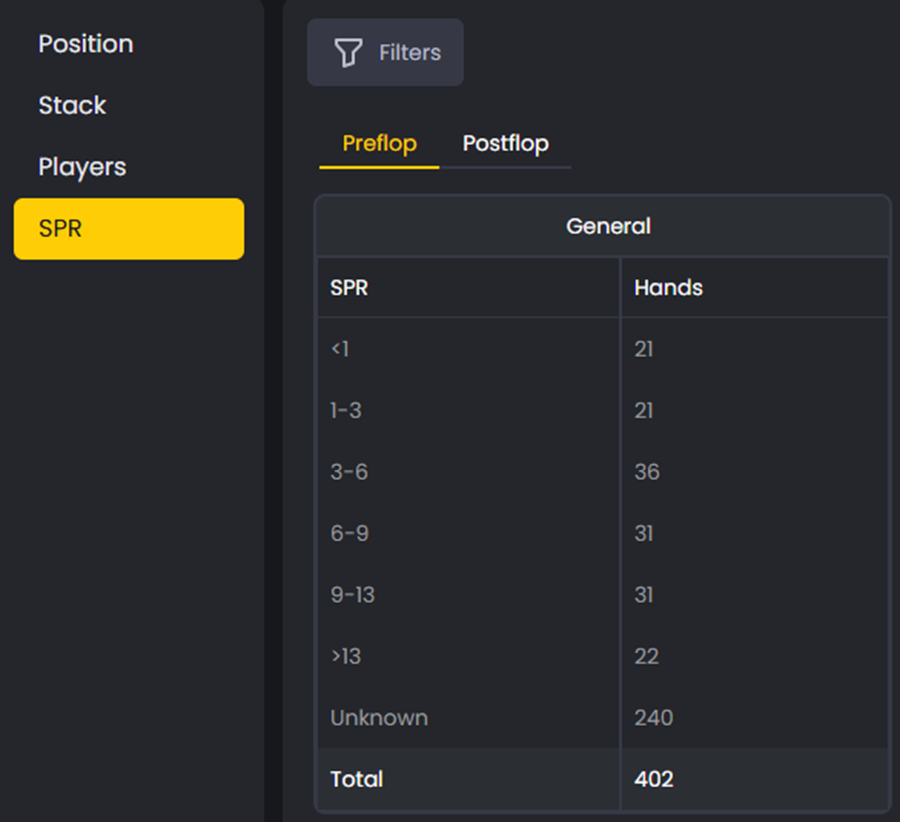Click the General table header
Screen dimensions: 900x822
608,226
